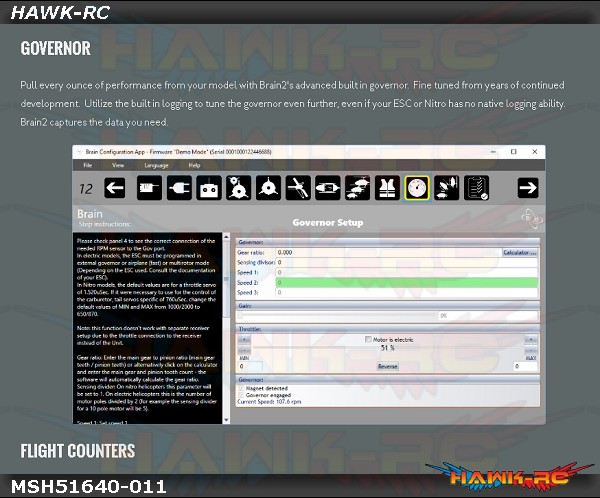Increase throttle MAX with upper right stepper
Screen dimensions: 600x498
pos(531,340)
